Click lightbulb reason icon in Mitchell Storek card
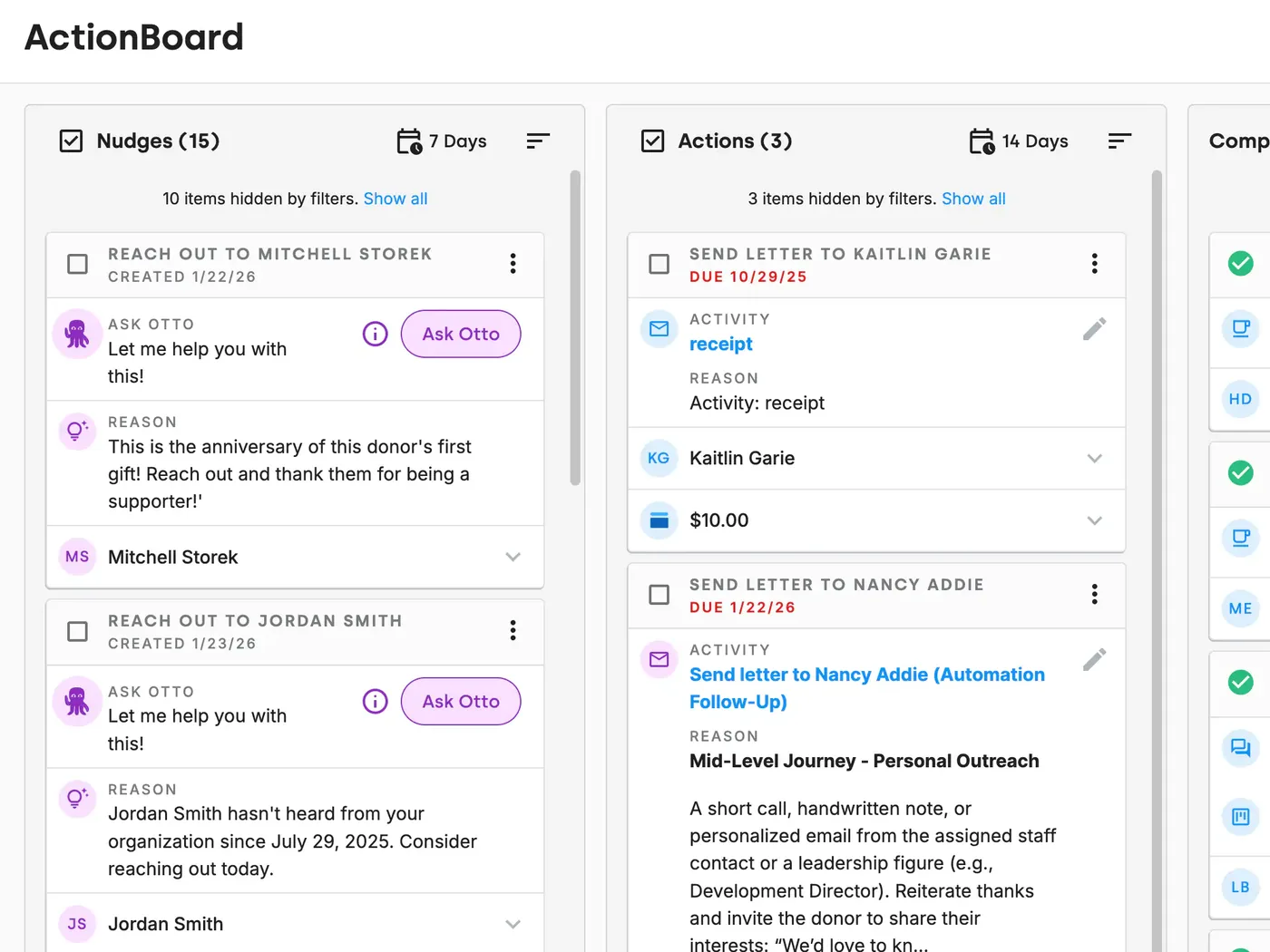 (x=77, y=431)
